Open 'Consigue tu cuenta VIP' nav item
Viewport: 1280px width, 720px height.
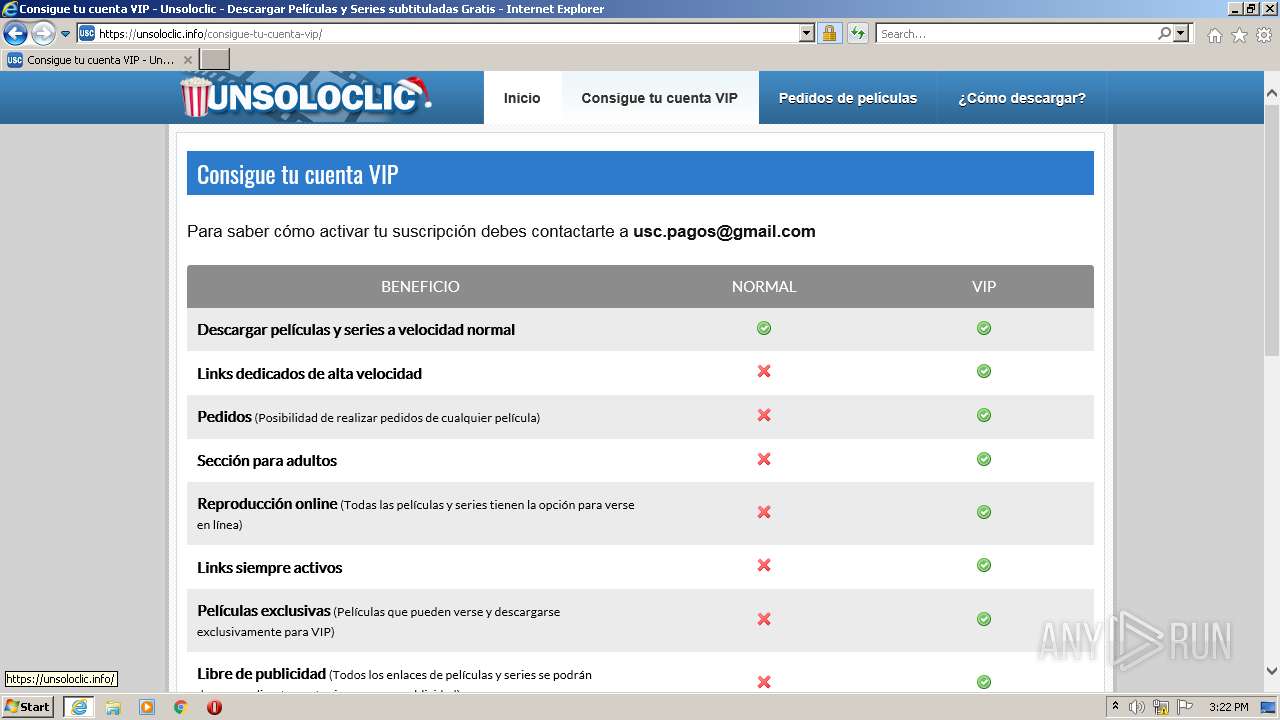(659, 98)
